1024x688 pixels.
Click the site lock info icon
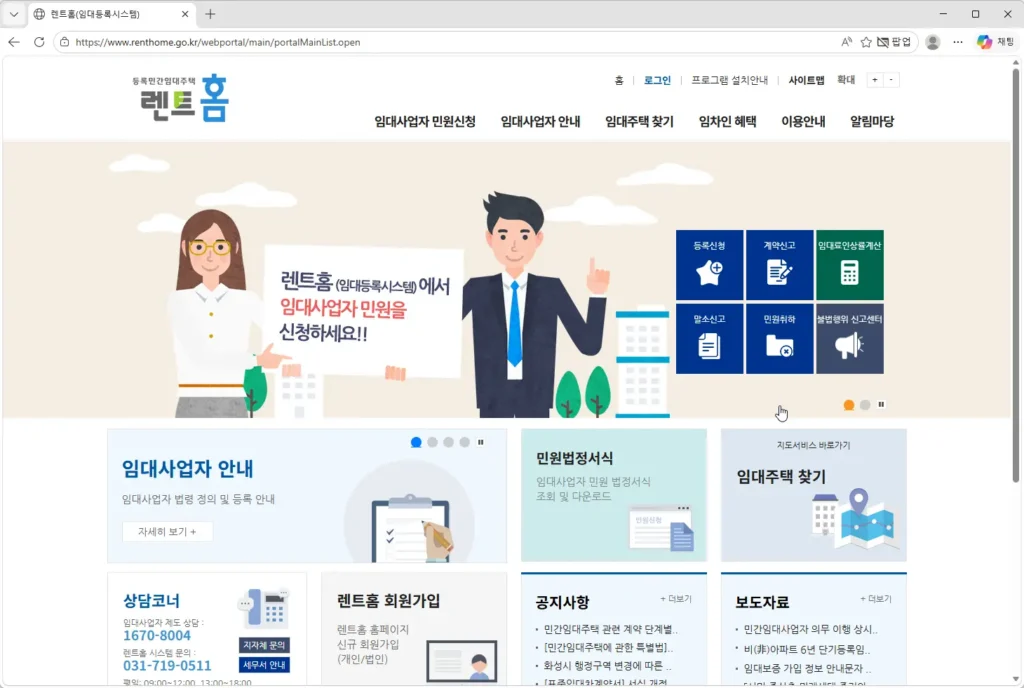pos(64,42)
